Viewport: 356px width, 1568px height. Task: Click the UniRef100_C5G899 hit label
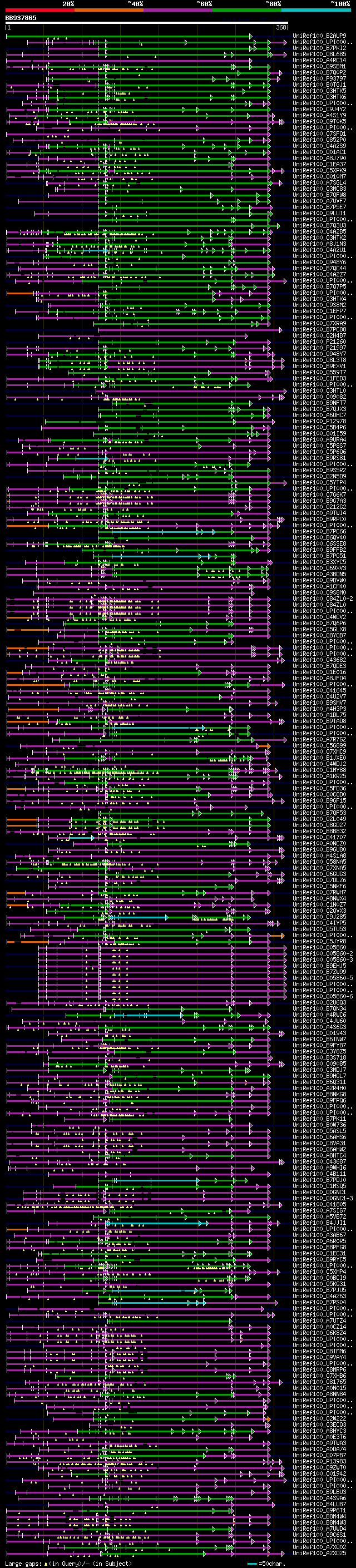click(319, 745)
